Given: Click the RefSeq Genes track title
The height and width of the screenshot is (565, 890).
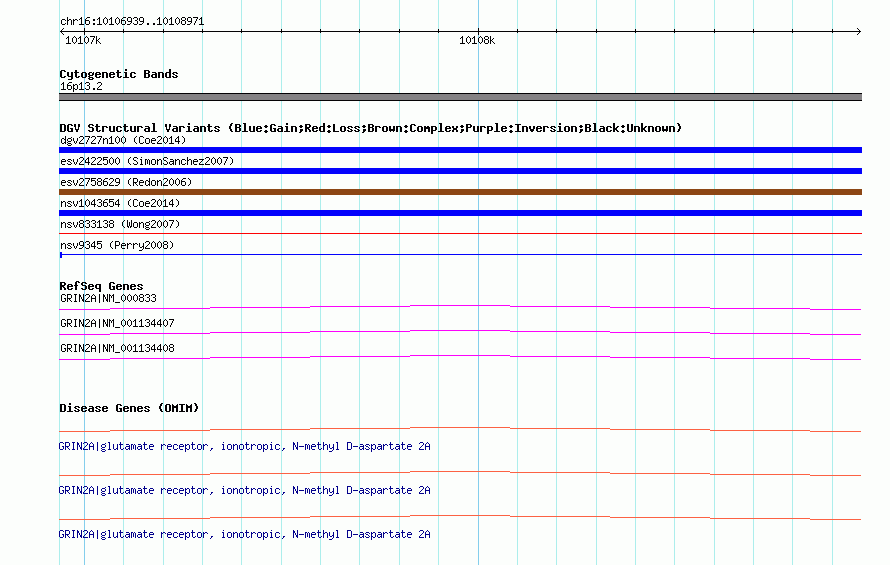Looking at the screenshot, I should 101,286.
